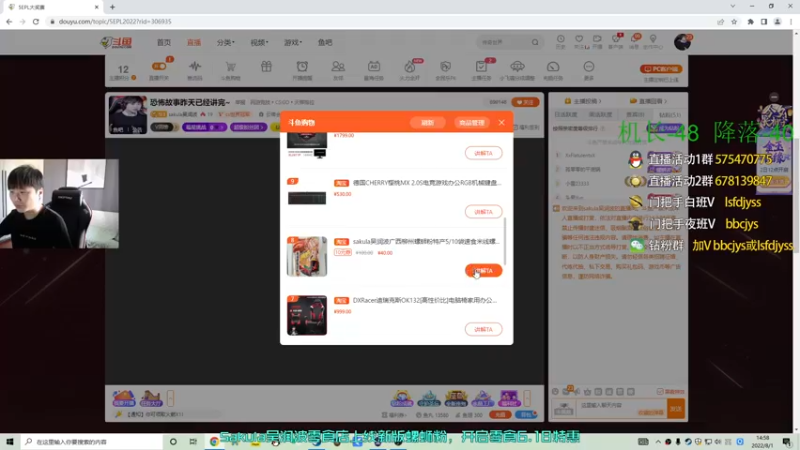Open the More ellipsis icon

[x=589, y=67]
